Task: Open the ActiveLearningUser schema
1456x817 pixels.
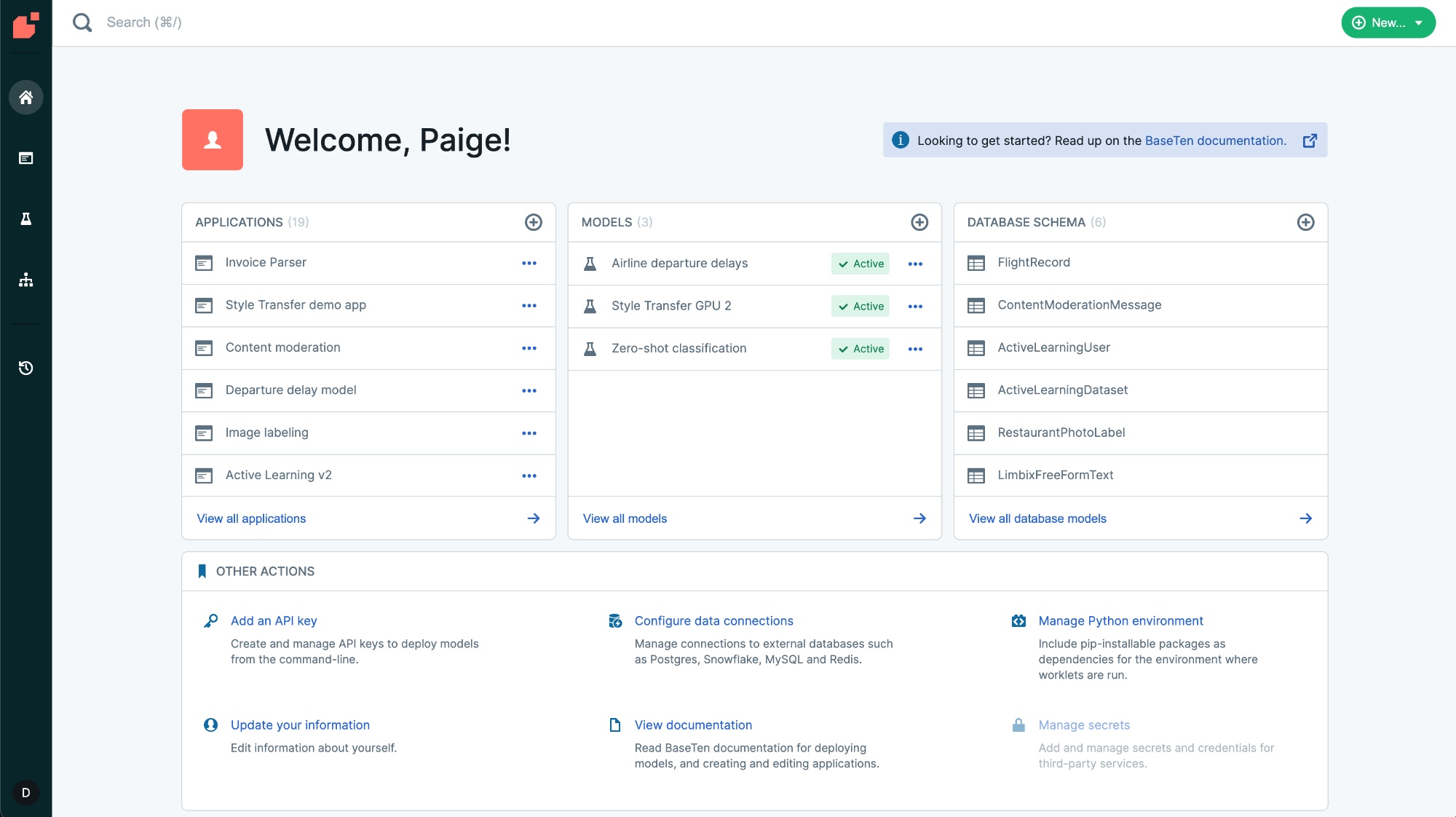Action: tap(1141, 348)
